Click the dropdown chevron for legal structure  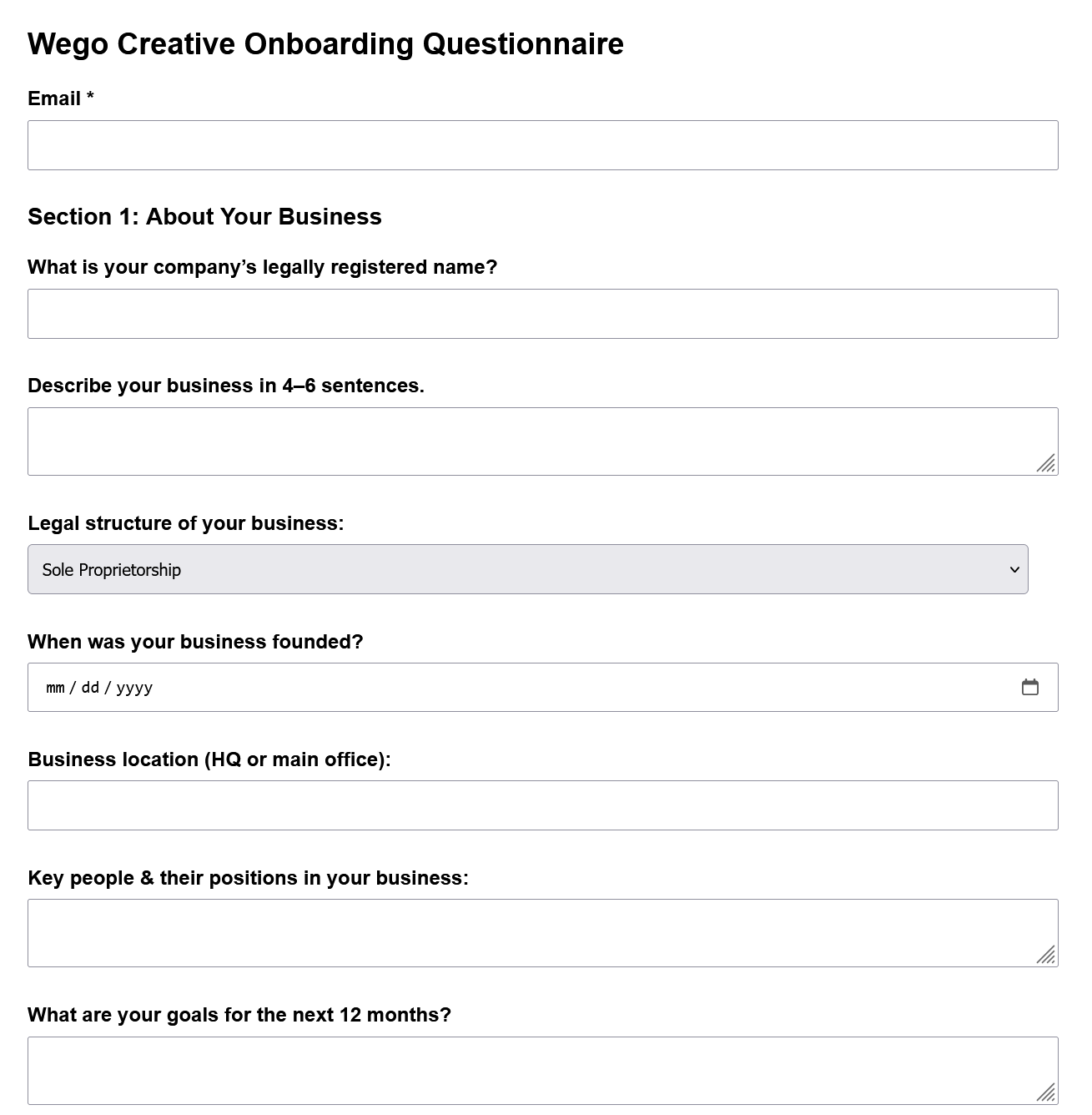(1014, 569)
